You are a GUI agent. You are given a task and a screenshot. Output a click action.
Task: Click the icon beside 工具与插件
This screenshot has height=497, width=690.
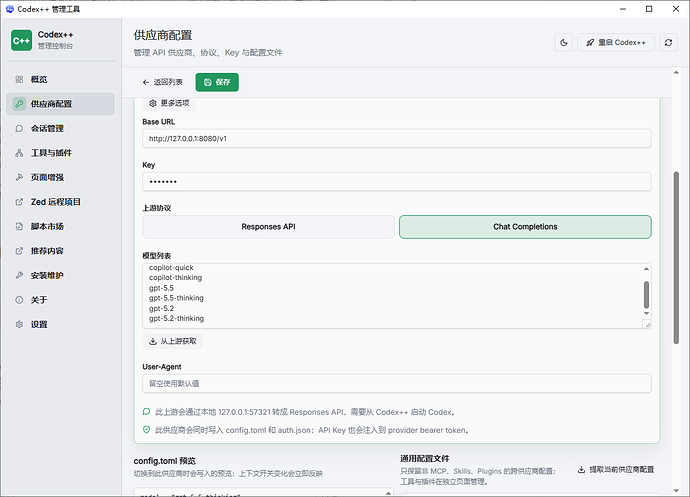19,153
